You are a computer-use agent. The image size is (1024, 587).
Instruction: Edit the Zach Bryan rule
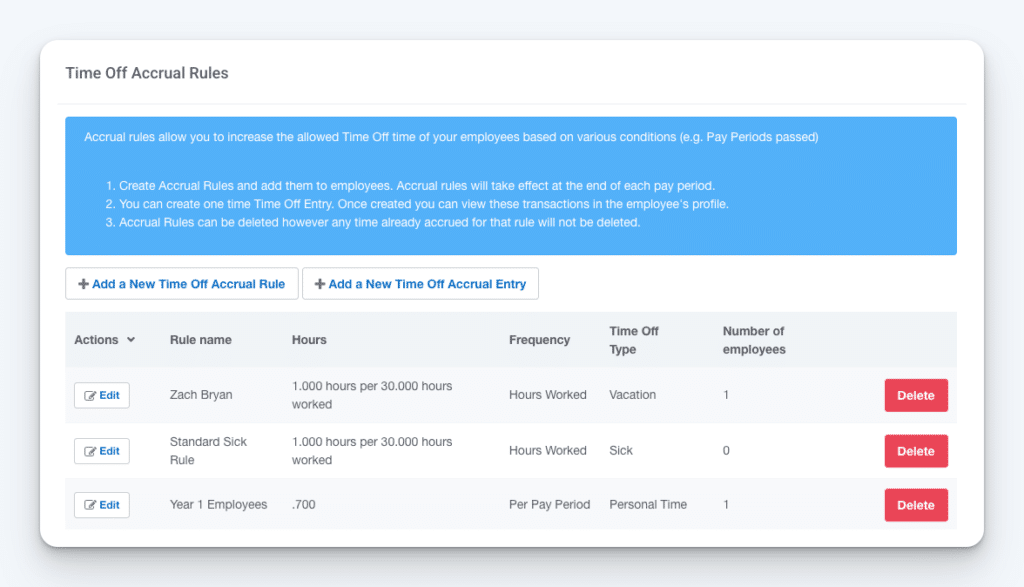[x=102, y=396]
